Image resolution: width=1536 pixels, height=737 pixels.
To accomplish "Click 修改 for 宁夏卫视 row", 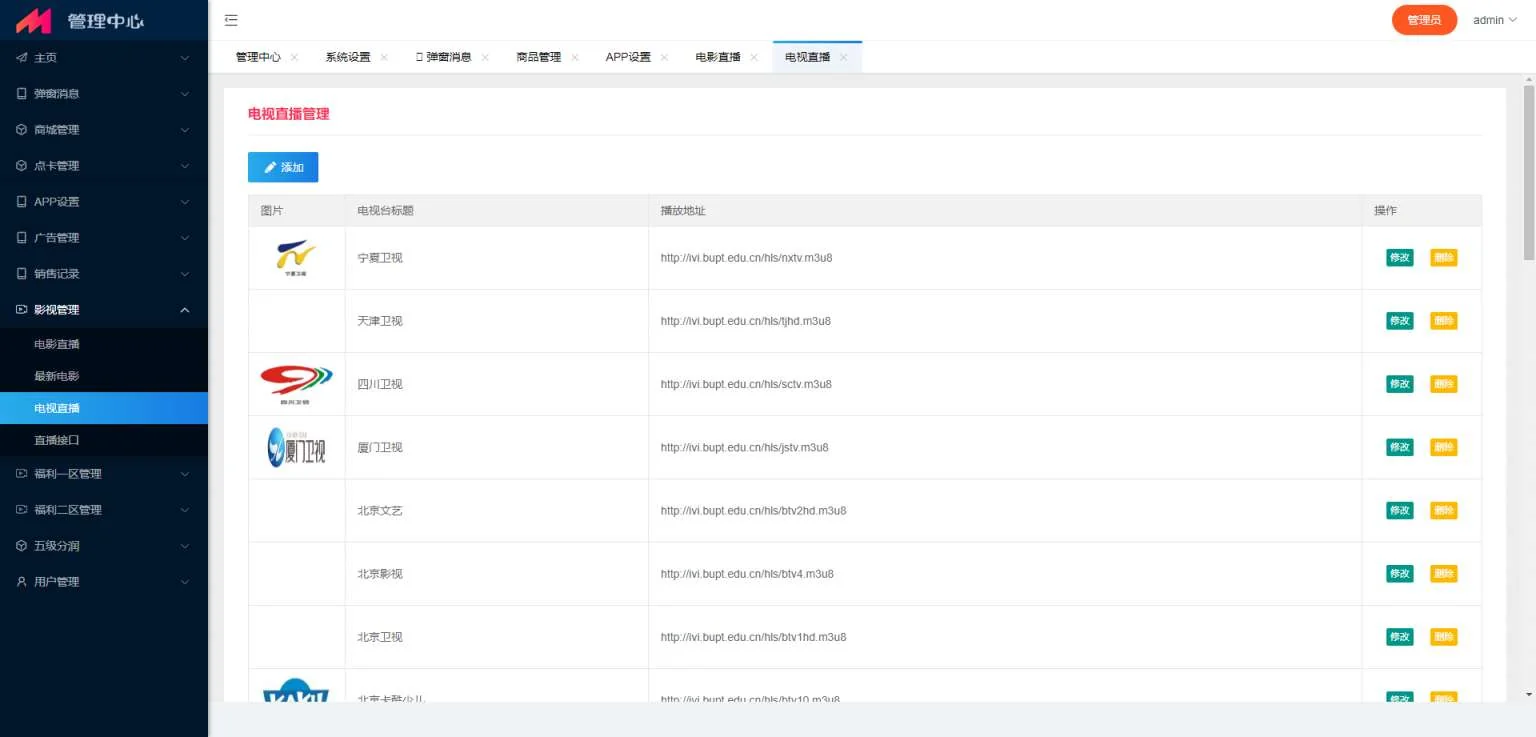I will tap(1399, 258).
